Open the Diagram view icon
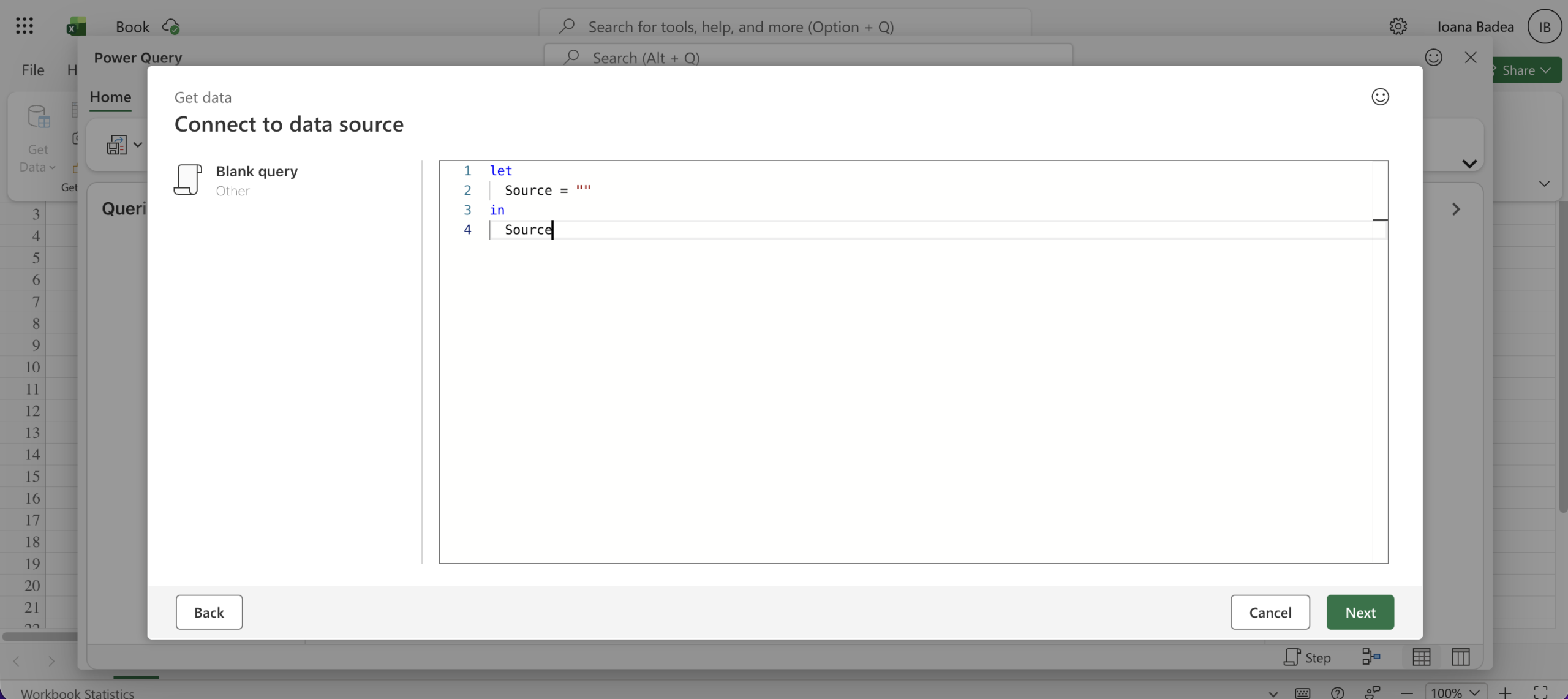This screenshot has width=1568, height=699. [1371, 657]
